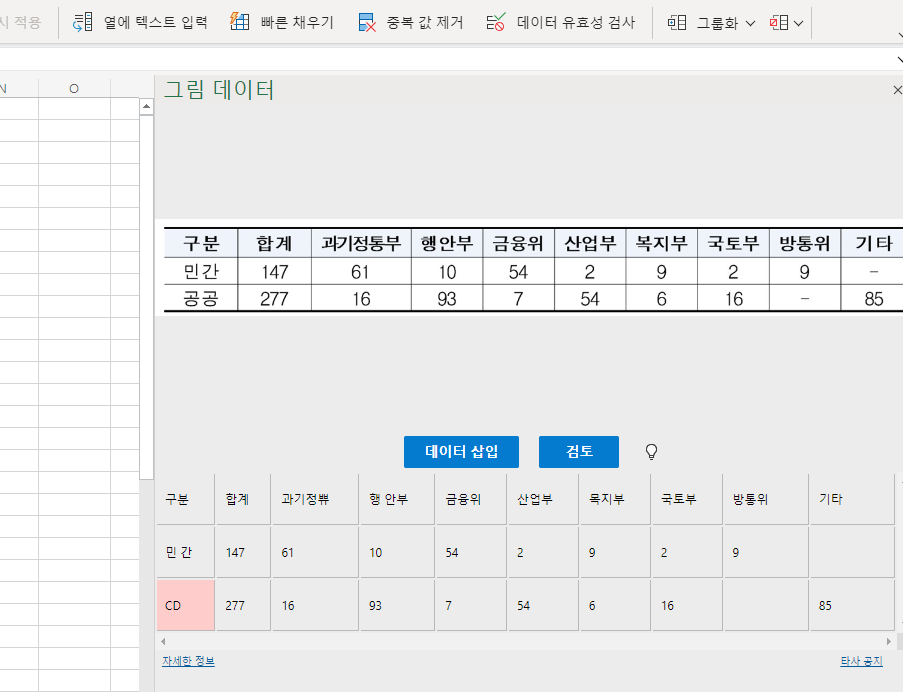This screenshot has width=903, height=692.
Task: Select the 기타 preview cell
Action: coord(852,499)
